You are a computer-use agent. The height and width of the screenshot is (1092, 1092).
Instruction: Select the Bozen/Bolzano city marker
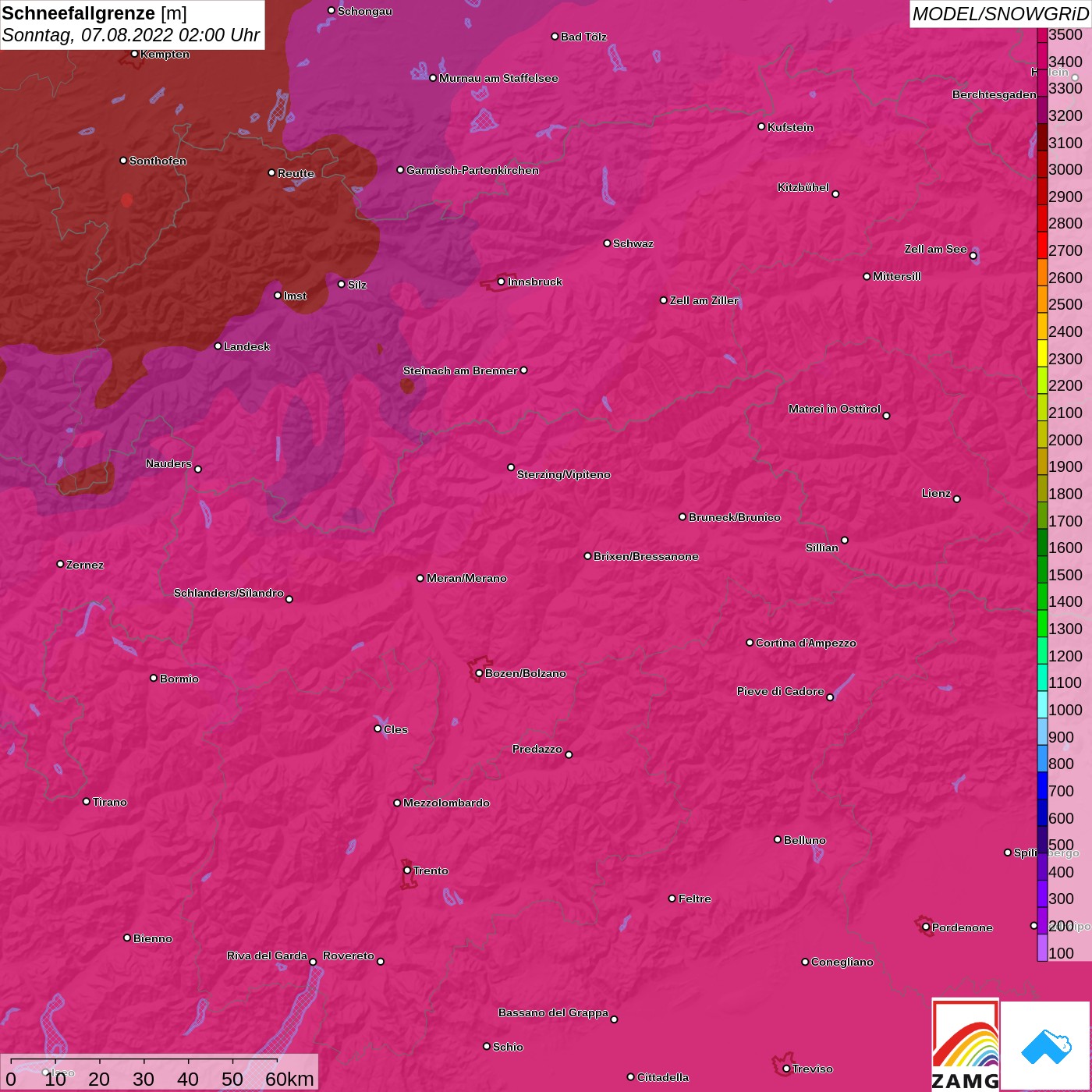coord(479,673)
